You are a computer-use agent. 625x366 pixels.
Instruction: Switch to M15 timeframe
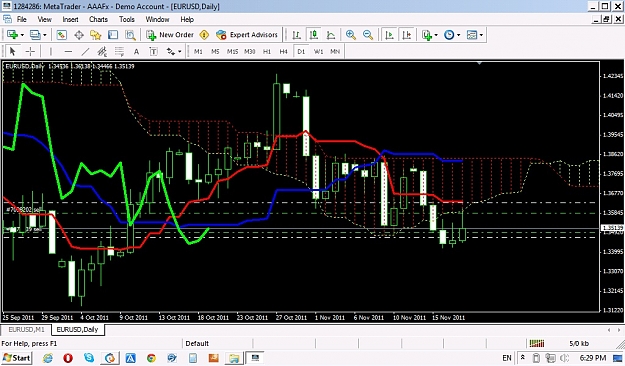(x=232, y=51)
